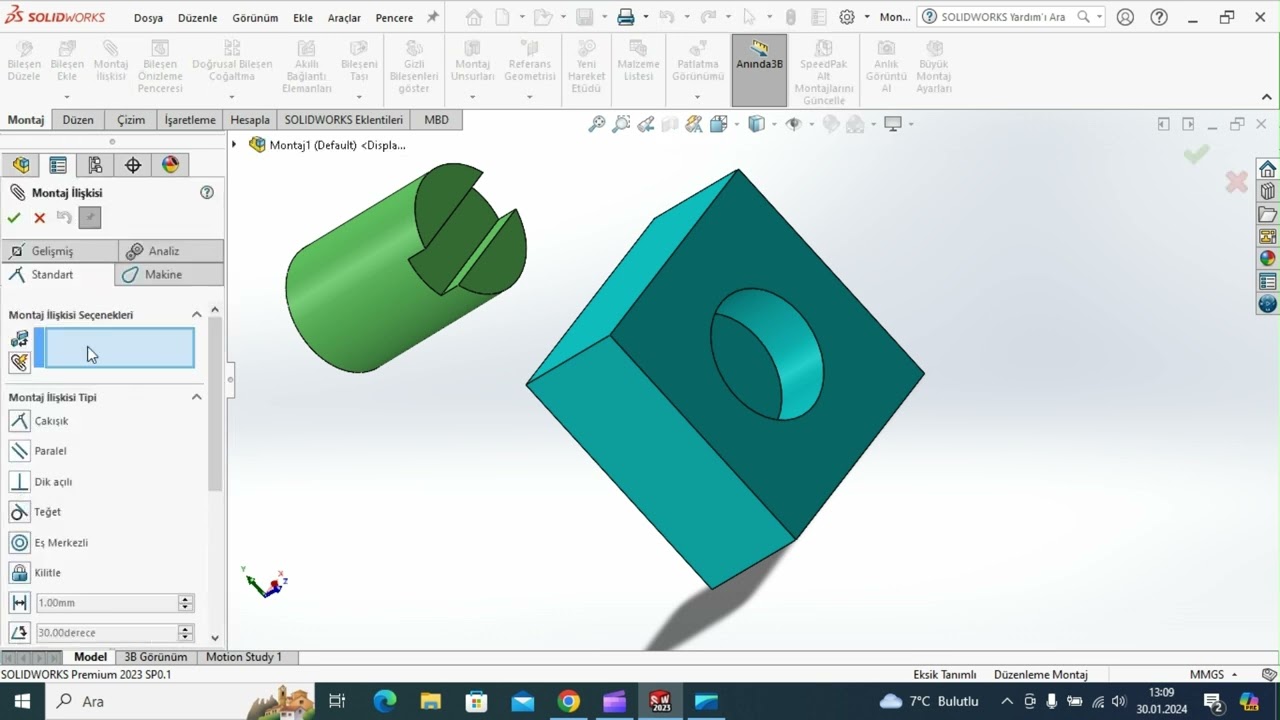Open the SOLIDWORKS Eklentileri tab
The image size is (1280, 720).
(x=343, y=120)
